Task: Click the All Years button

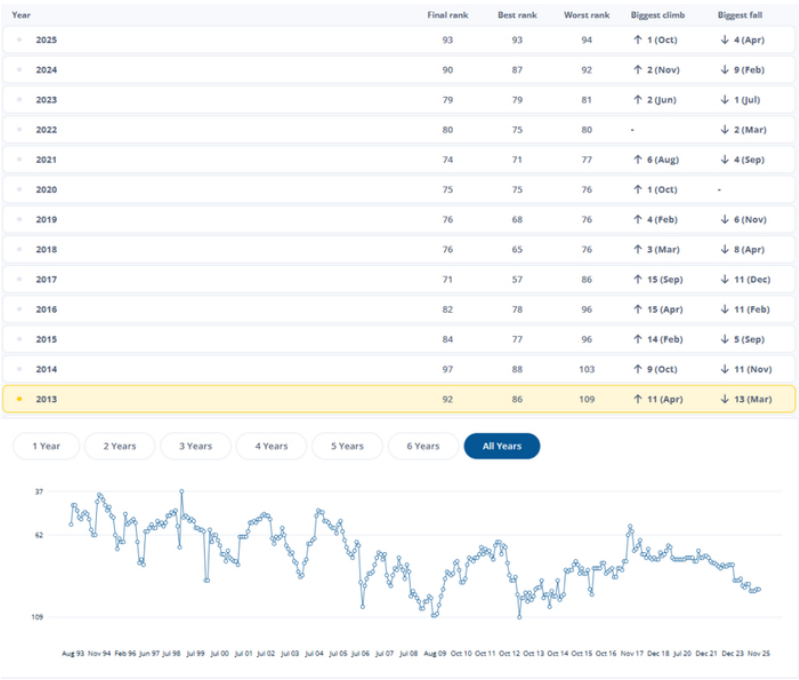Action: pyautogui.click(x=501, y=446)
